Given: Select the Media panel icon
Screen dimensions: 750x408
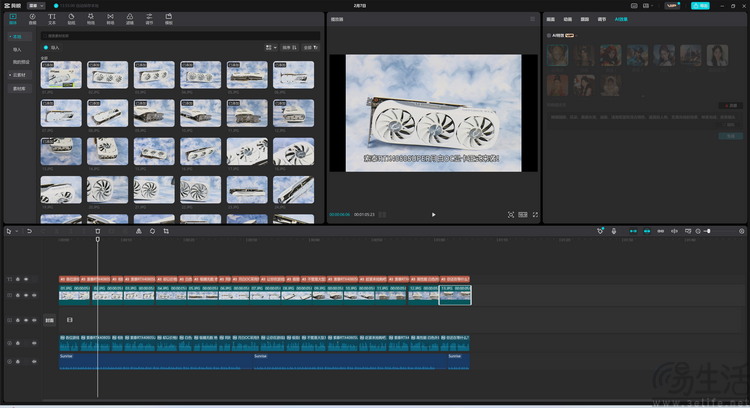Looking at the screenshot, I should point(13,19).
